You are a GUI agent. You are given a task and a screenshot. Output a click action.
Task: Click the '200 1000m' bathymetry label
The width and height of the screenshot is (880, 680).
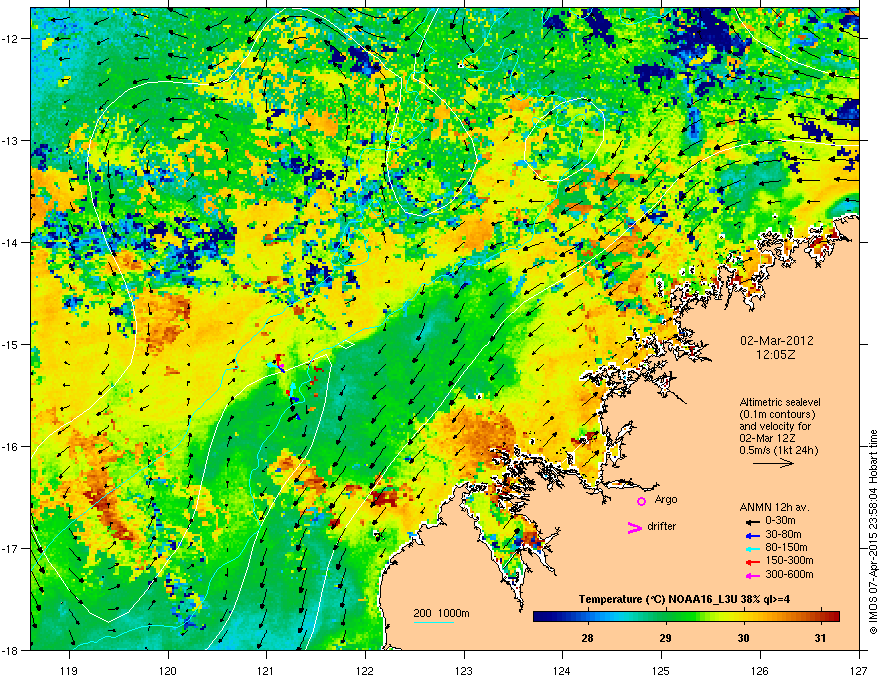[x=441, y=613]
